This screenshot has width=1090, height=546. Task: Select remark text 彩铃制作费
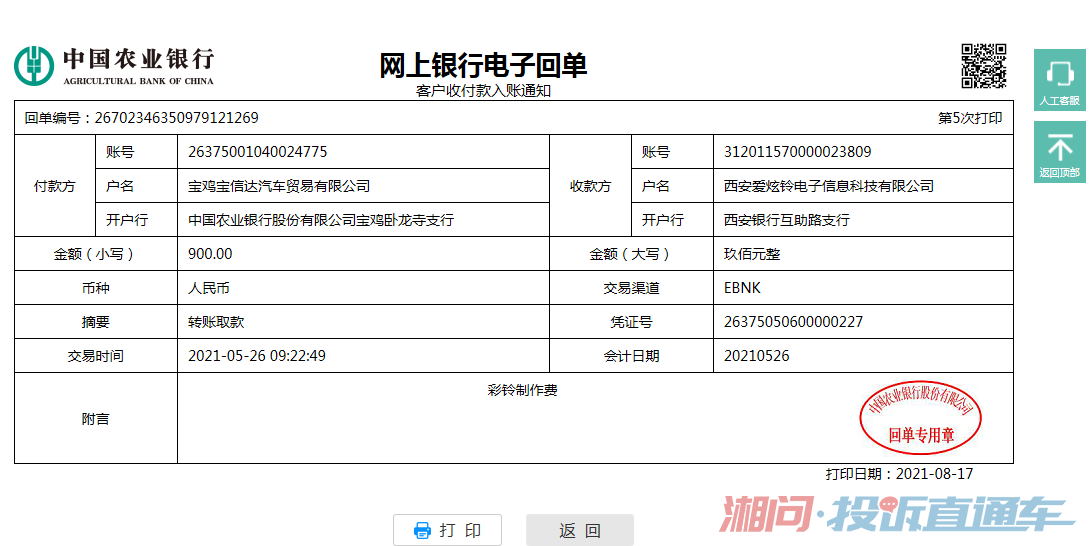523,391
